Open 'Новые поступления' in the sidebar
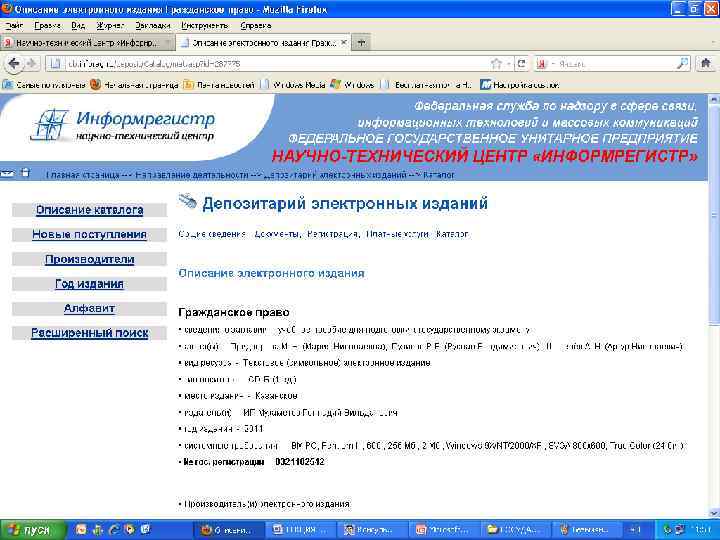The height and width of the screenshot is (540, 720). point(90,235)
